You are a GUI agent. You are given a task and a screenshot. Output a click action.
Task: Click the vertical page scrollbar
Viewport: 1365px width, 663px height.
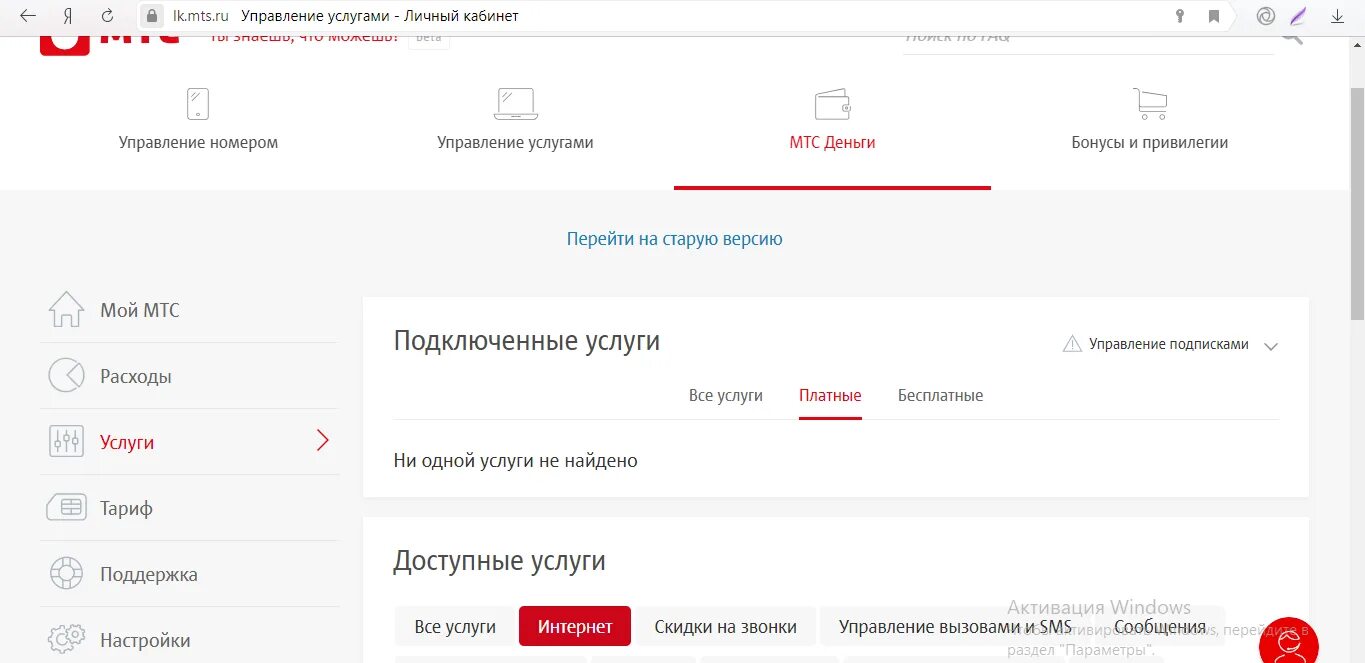click(x=1357, y=203)
